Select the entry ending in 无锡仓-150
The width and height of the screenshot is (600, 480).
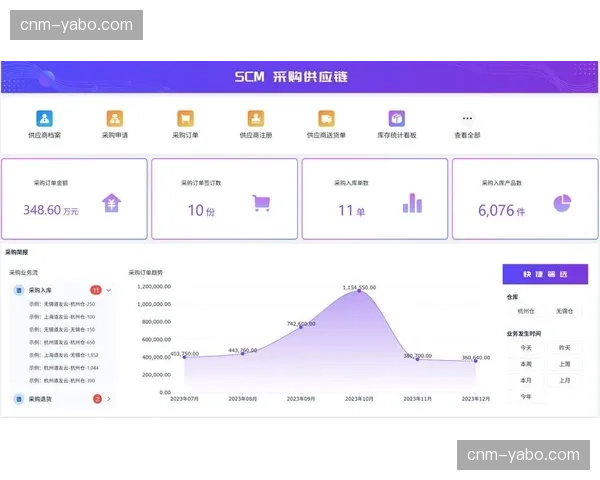pos(62,330)
